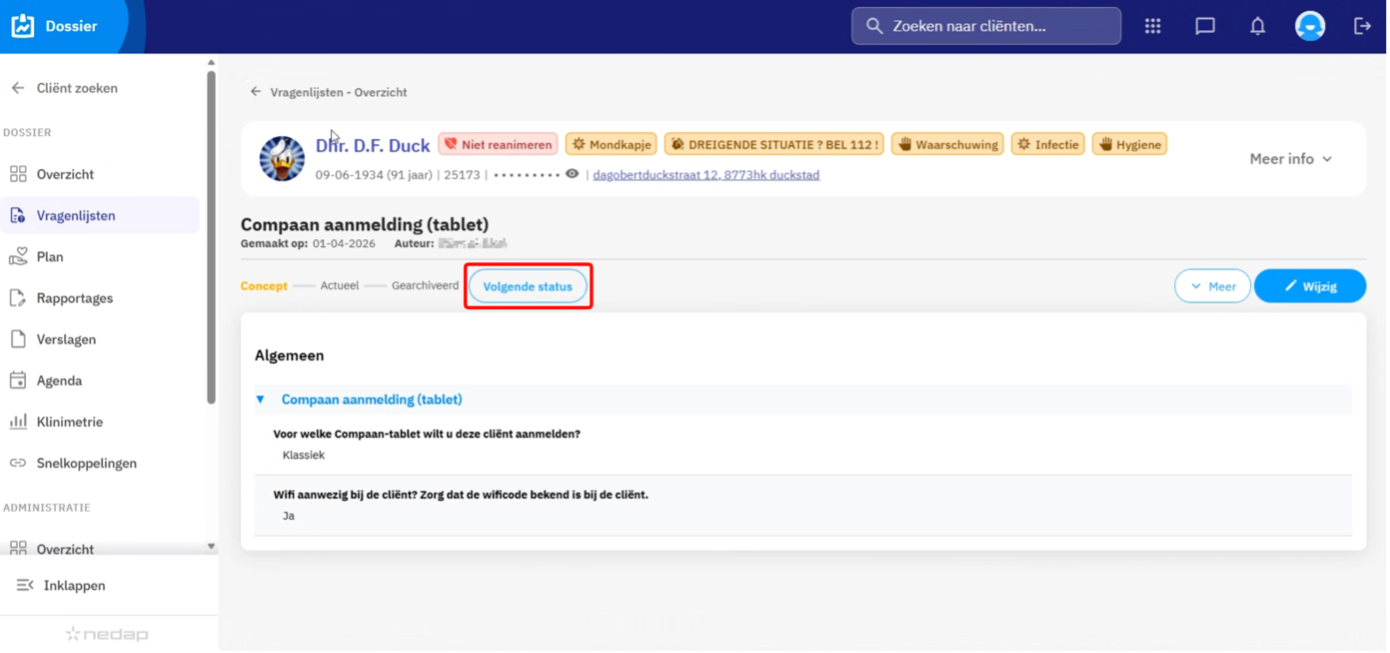
Task: Click the Mondkapje warning badge
Action: 611,144
